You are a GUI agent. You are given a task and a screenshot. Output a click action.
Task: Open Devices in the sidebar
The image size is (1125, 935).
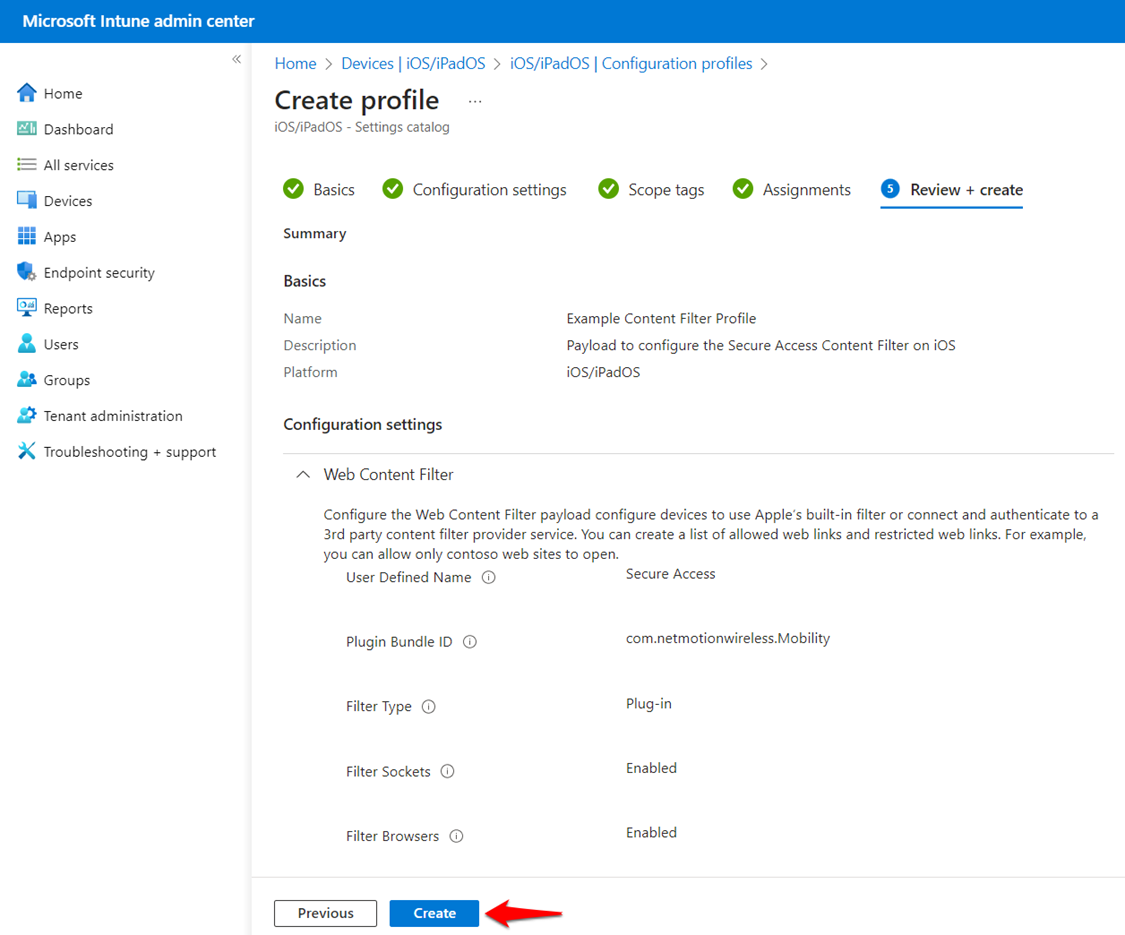coord(67,201)
